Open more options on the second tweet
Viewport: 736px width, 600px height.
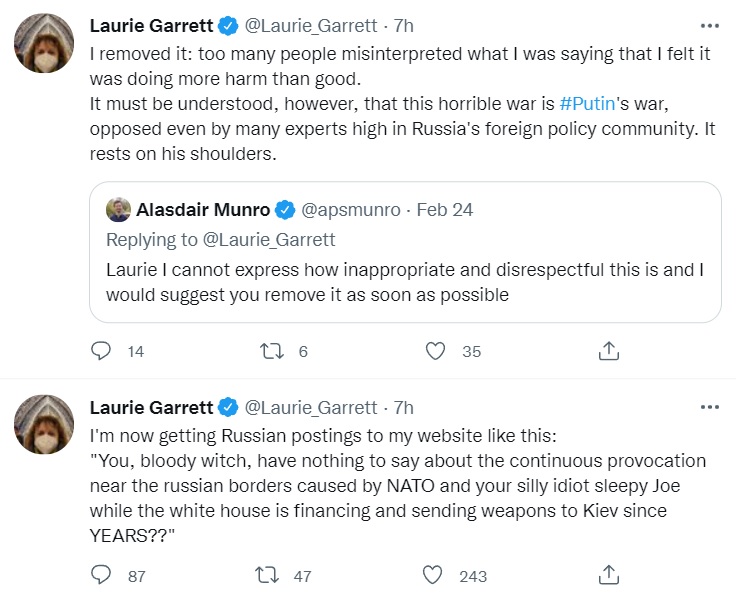709,407
